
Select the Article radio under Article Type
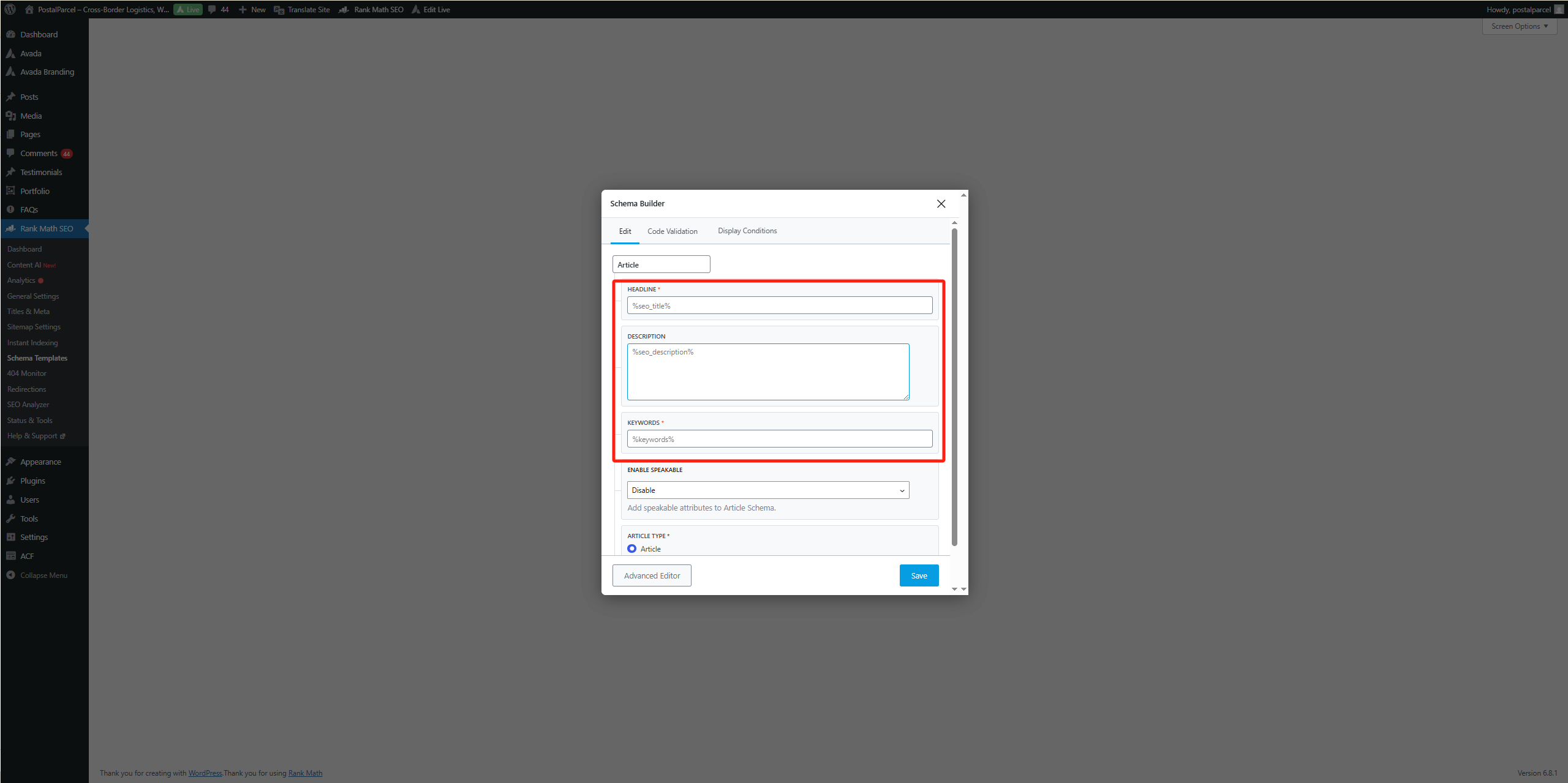[x=631, y=549]
